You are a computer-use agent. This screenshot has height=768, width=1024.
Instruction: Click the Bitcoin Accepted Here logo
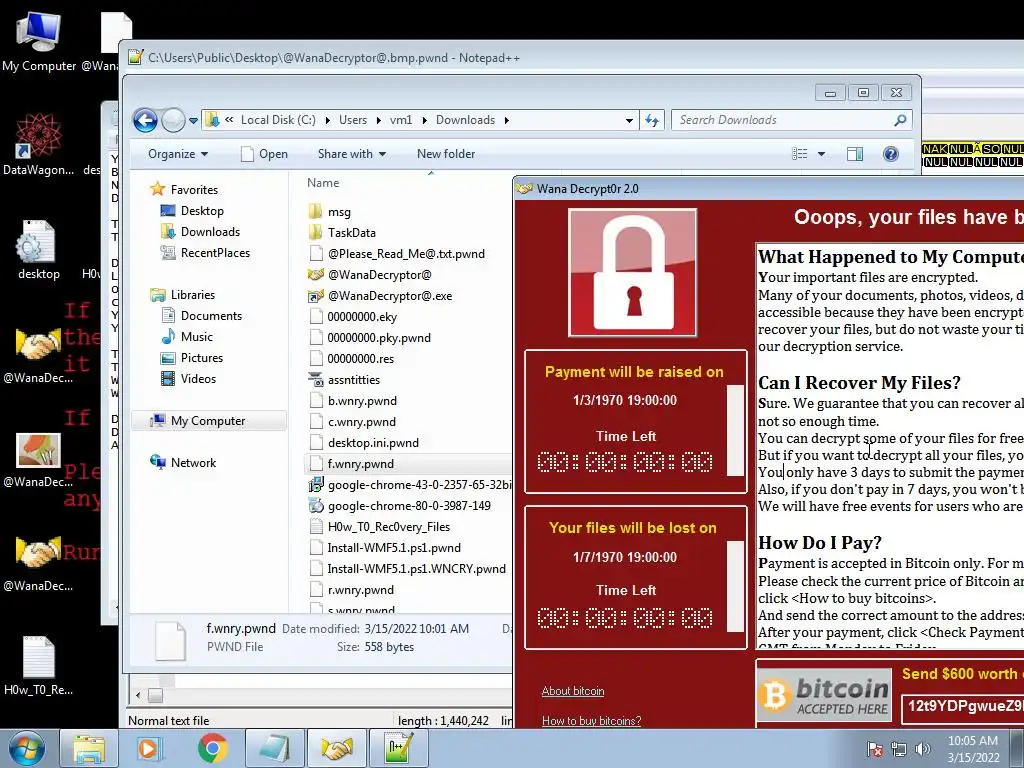(x=825, y=694)
